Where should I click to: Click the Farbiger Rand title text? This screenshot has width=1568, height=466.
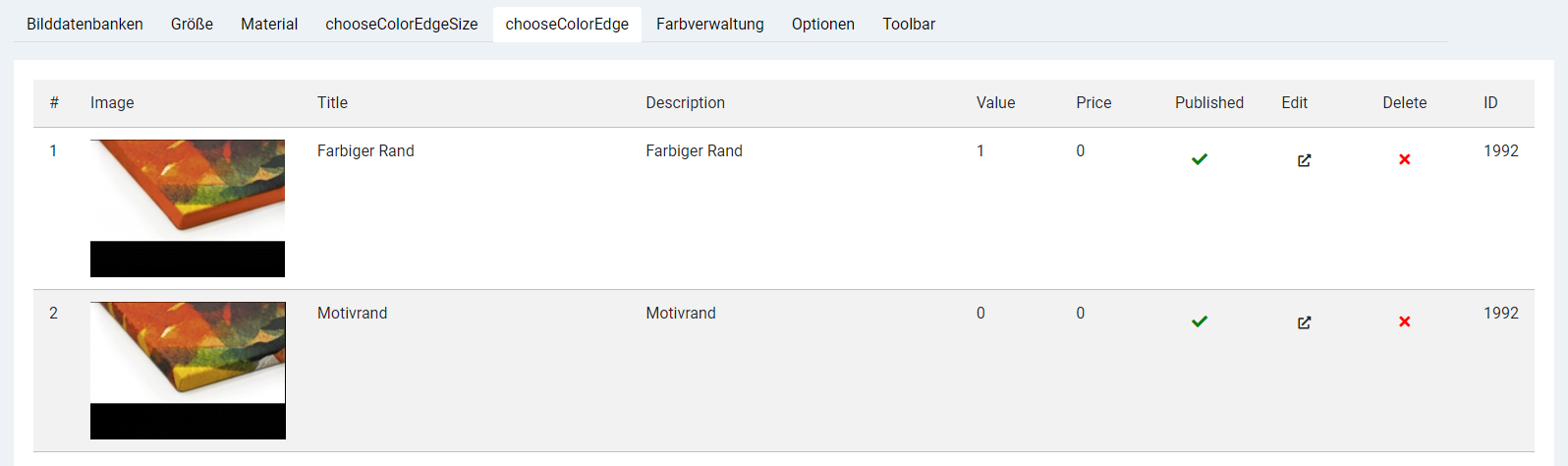(x=365, y=150)
